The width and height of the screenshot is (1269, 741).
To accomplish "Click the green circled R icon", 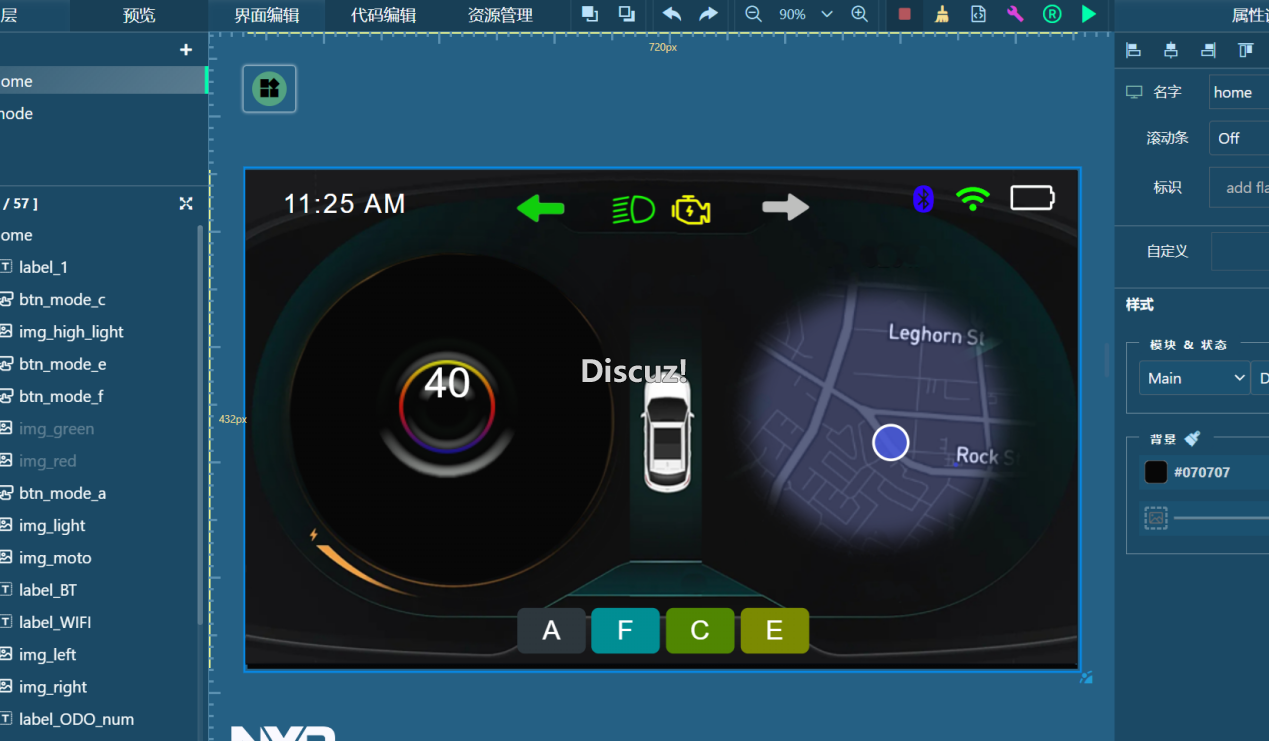I will pyautogui.click(x=1052, y=14).
